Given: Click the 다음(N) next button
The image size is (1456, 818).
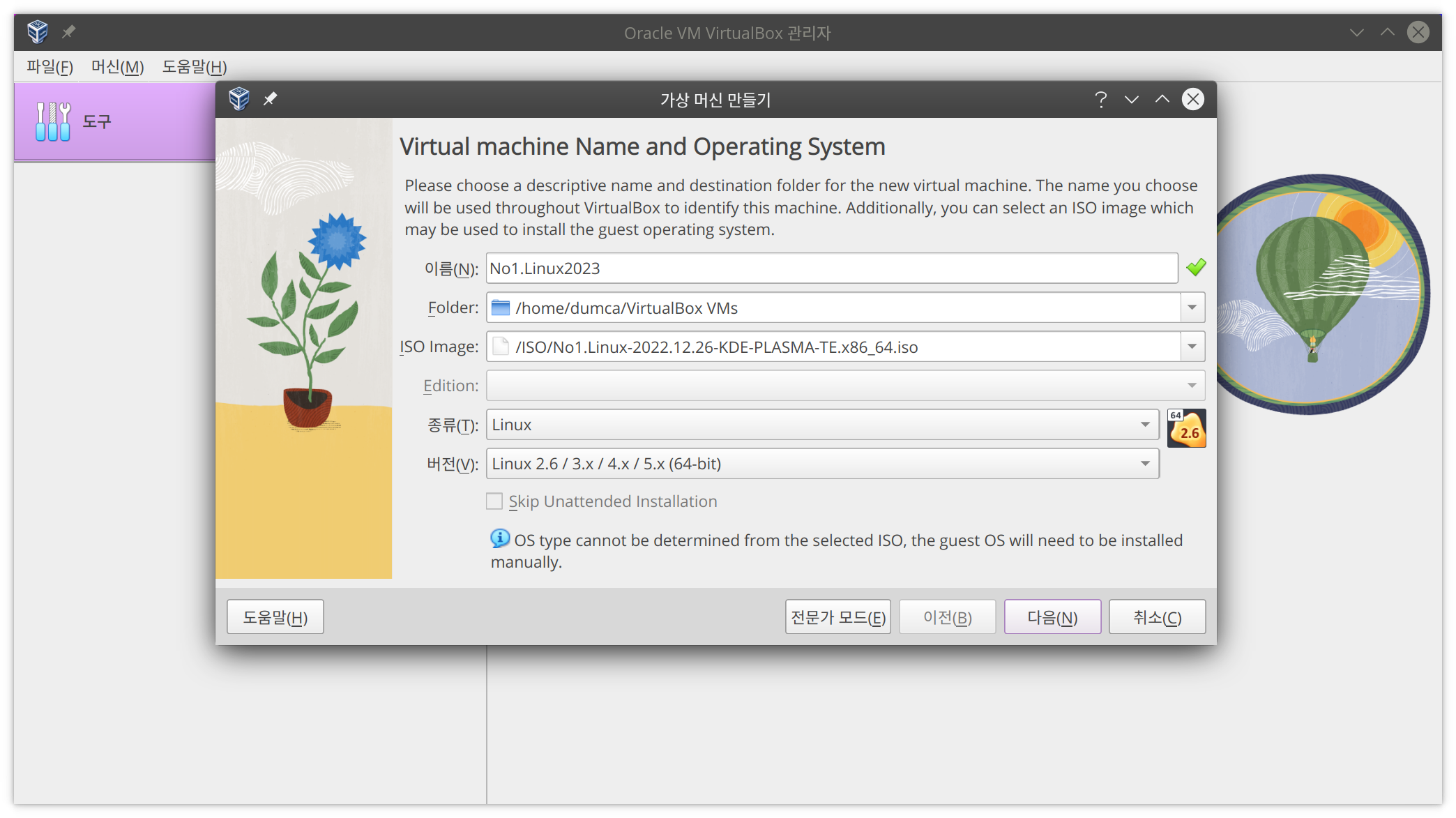Looking at the screenshot, I should pyautogui.click(x=1053, y=617).
